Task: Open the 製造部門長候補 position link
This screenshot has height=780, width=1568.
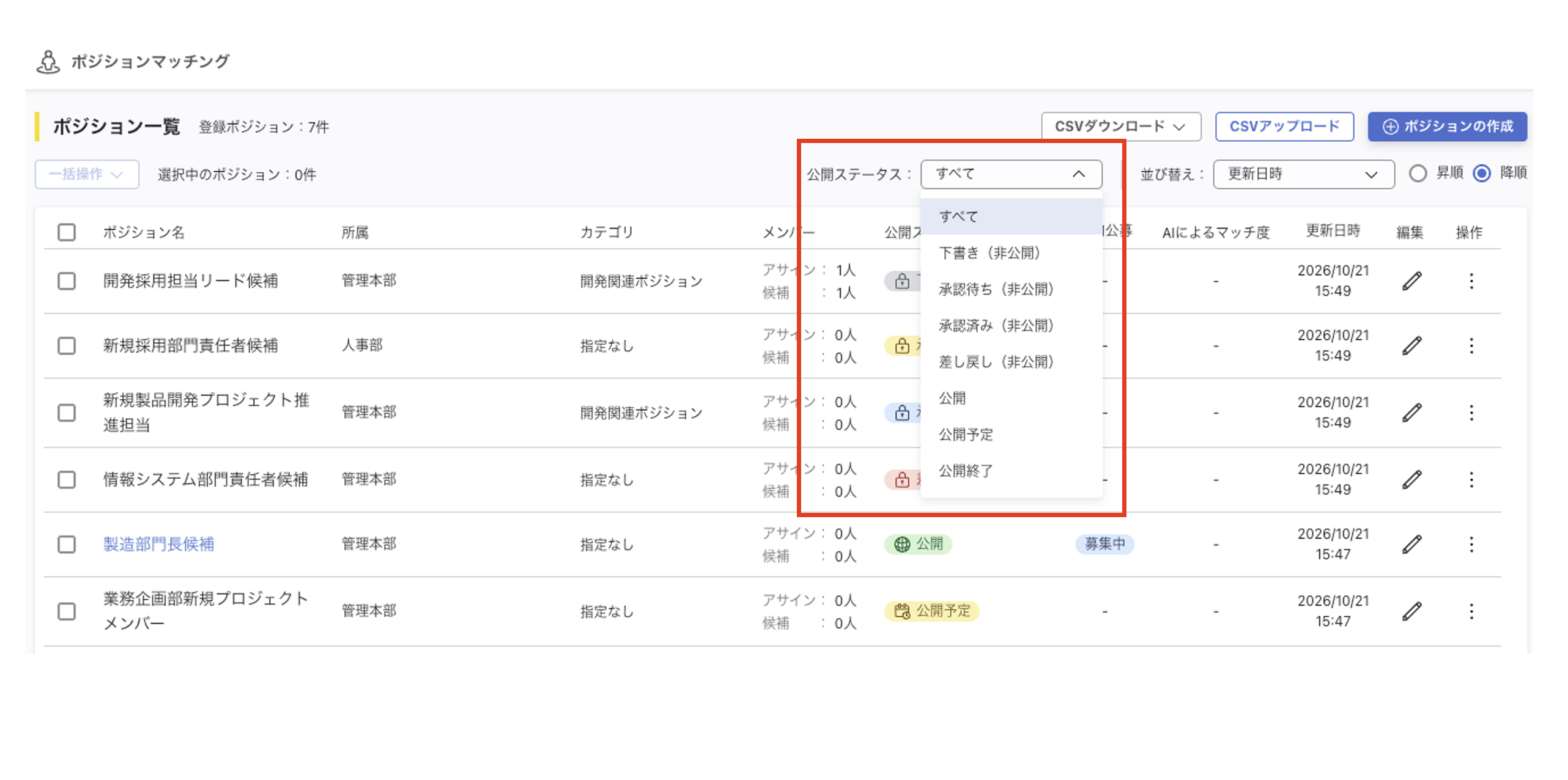Action: pyautogui.click(x=158, y=544)
